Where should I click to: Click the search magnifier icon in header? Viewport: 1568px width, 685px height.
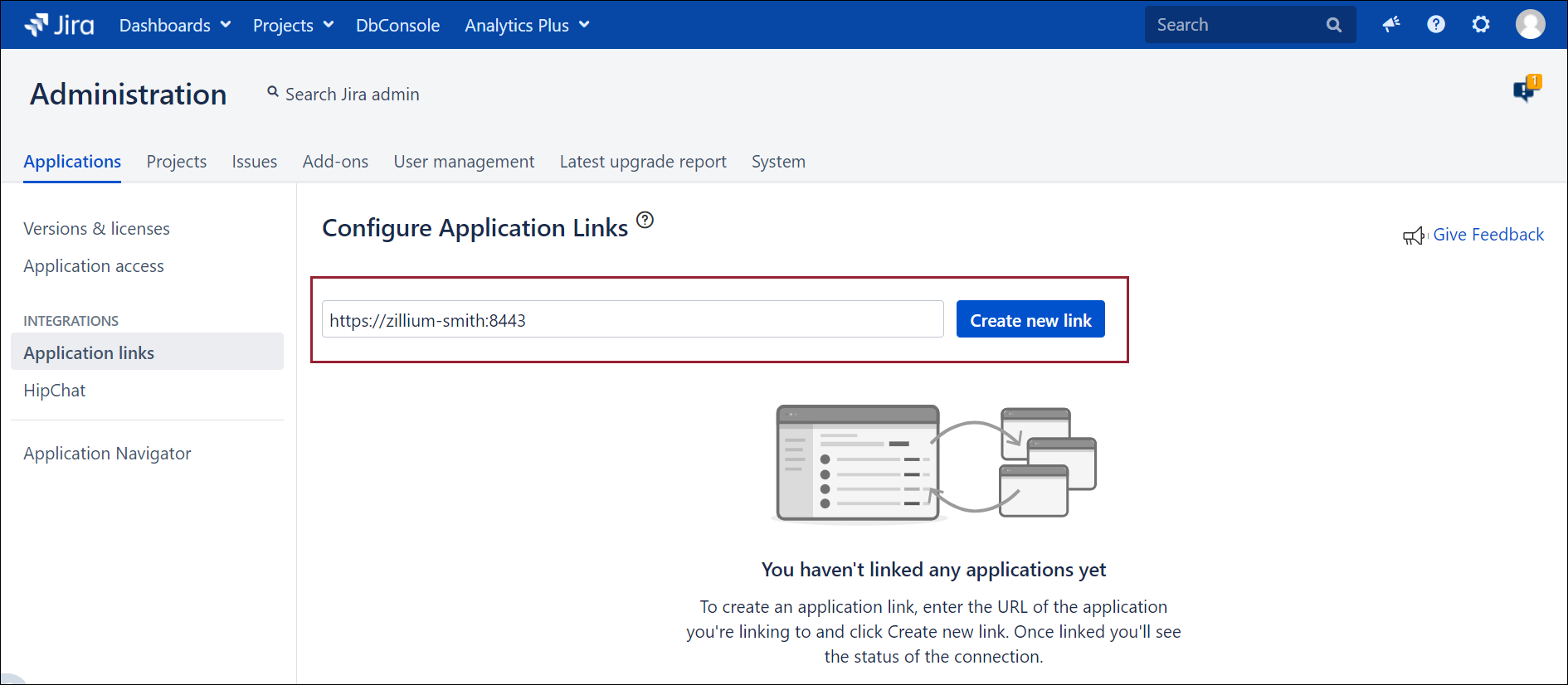point(1333,25)
